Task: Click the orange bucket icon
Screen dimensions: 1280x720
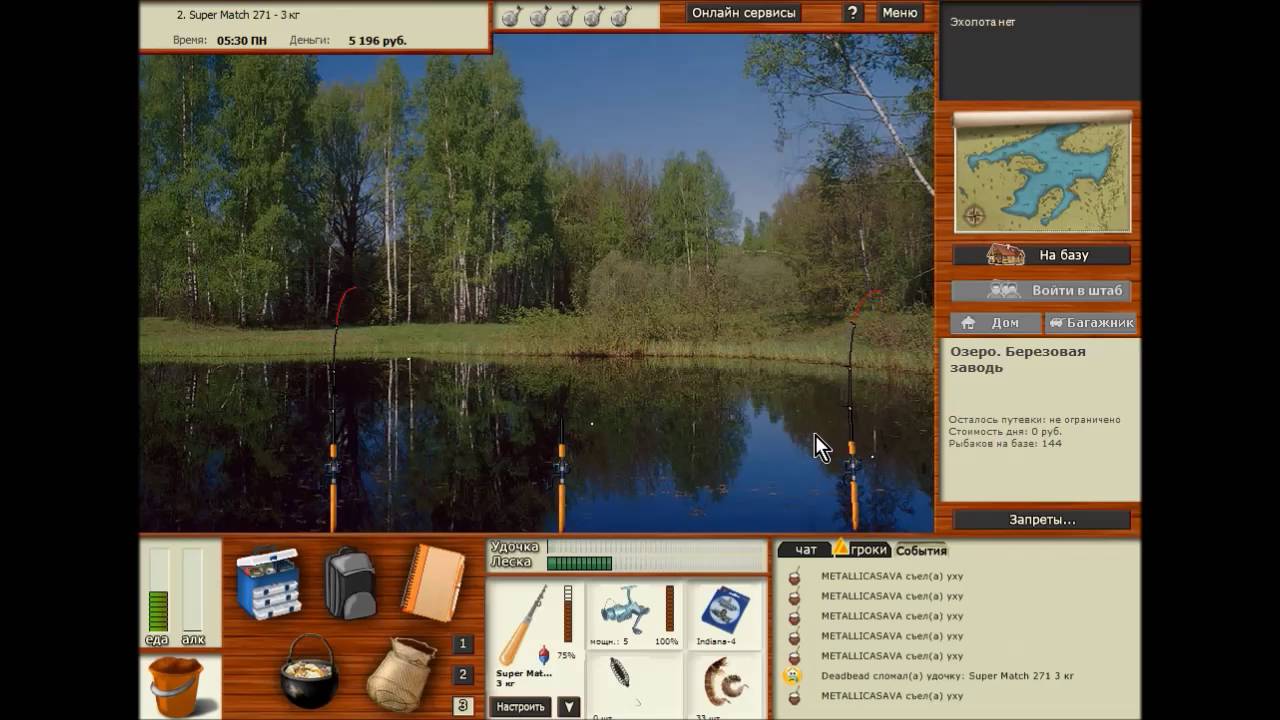Action: point(176,686)
